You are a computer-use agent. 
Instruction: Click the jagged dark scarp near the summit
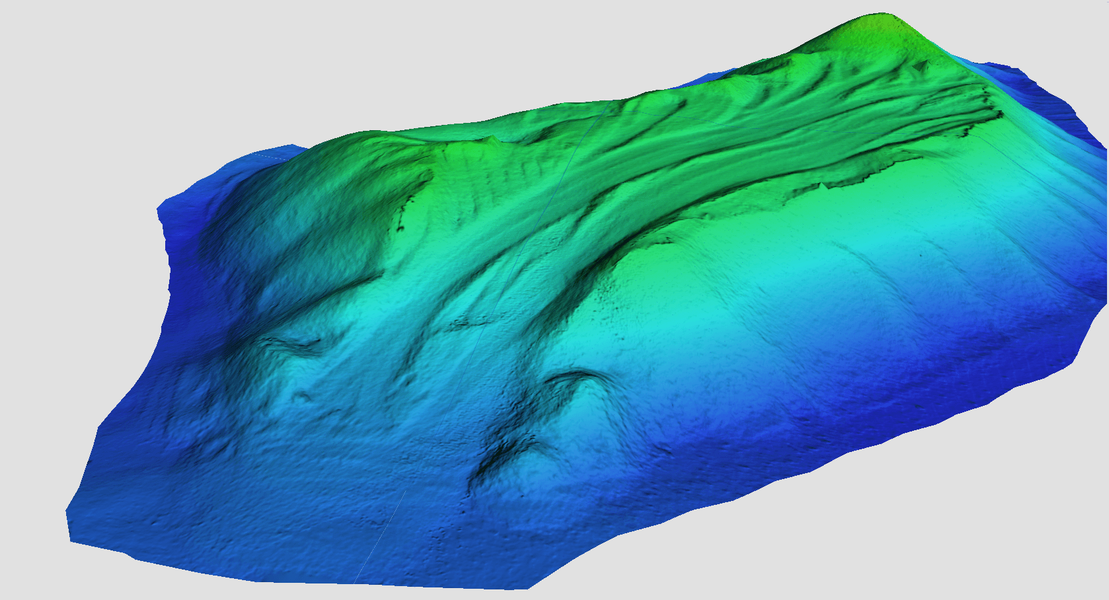coord(960,125)
